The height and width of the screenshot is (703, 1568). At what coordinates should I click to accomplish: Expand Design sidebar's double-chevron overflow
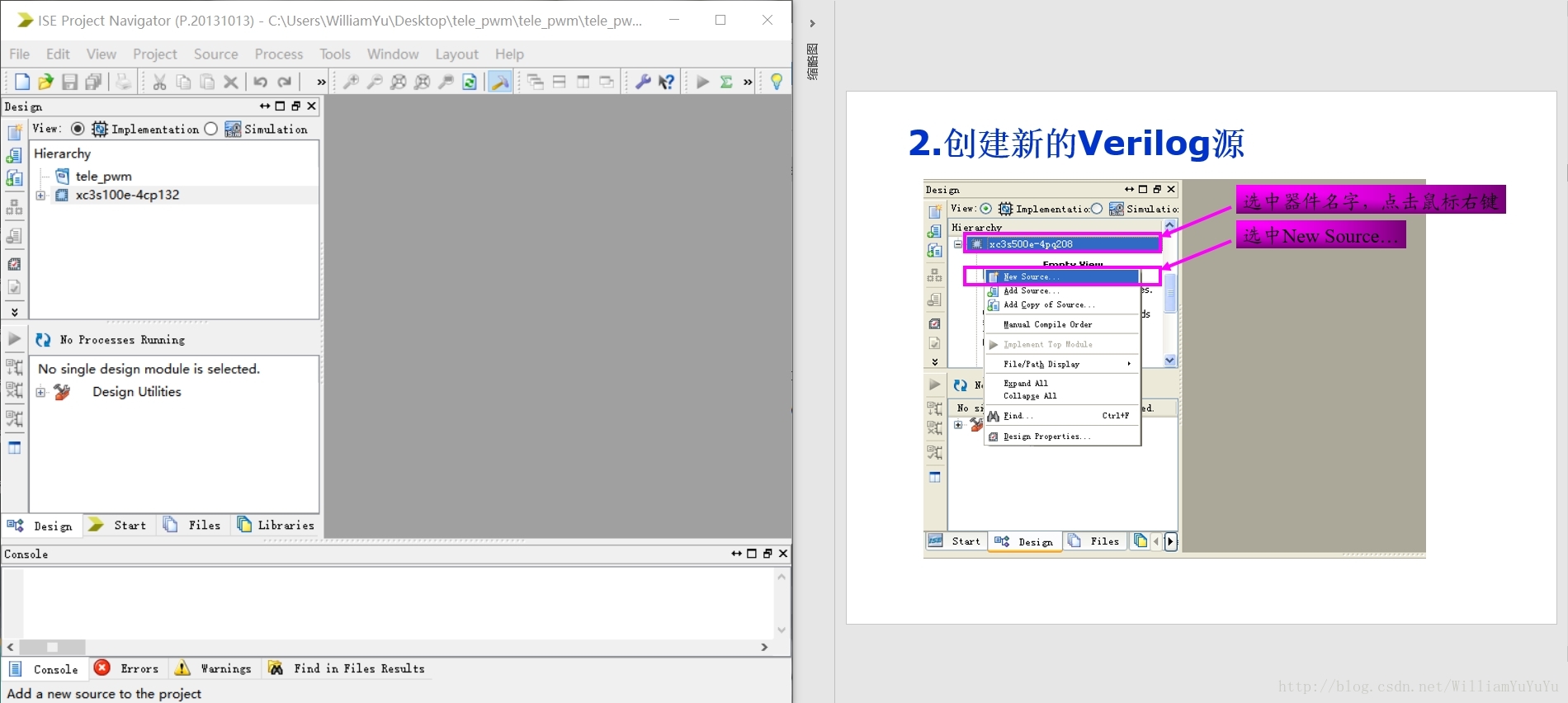14,312
